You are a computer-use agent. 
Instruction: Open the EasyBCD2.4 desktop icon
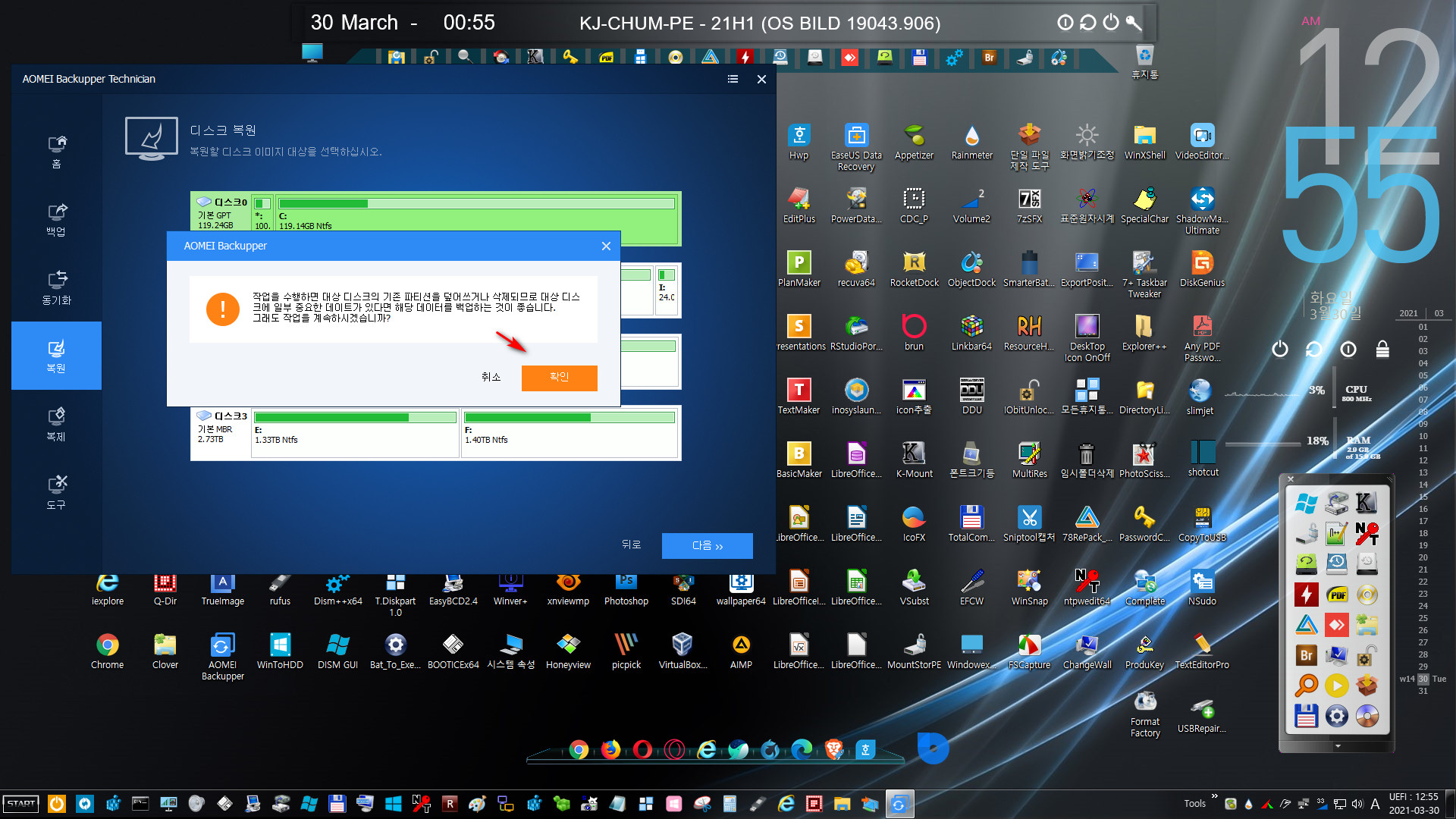(x=453, y=588)
